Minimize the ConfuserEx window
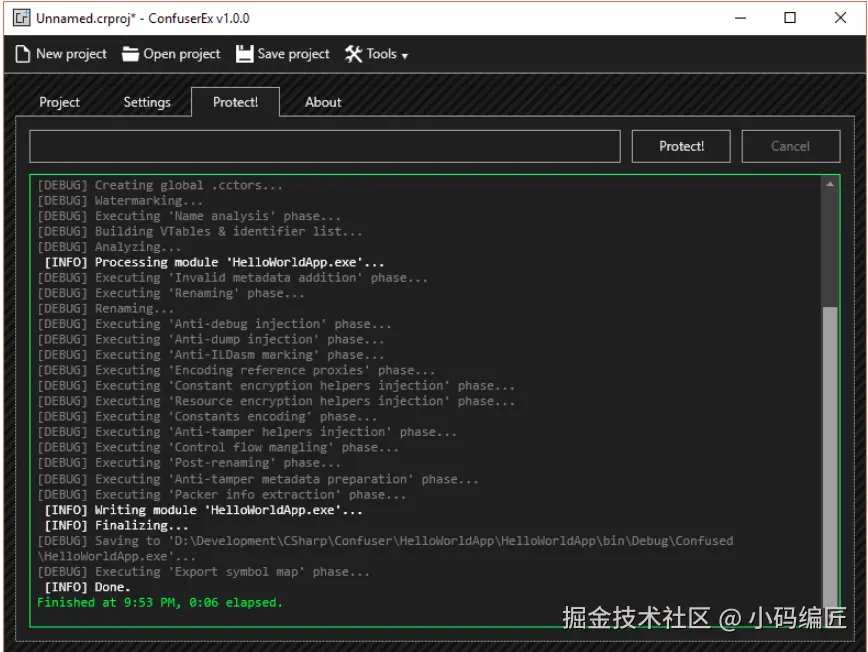This screenshot has width=868, height=652. coord(740,18)
